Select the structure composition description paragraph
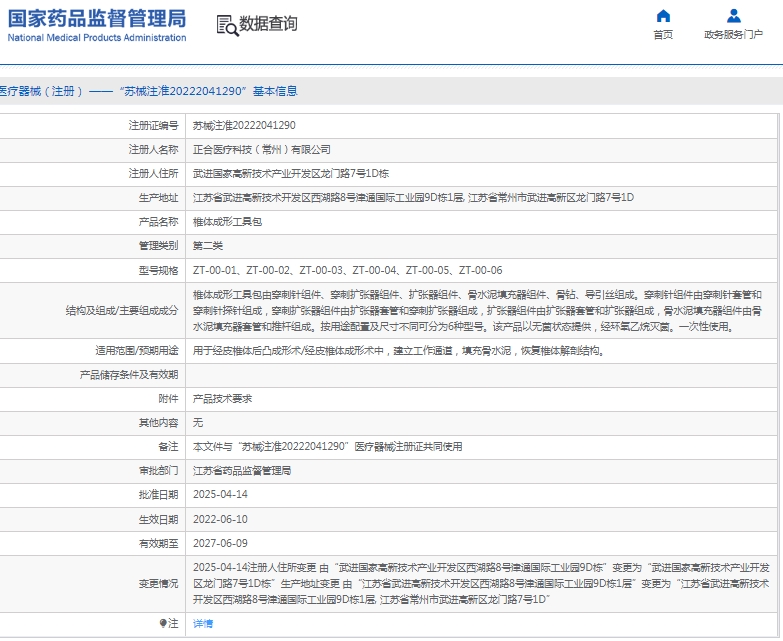 (477, 311)
